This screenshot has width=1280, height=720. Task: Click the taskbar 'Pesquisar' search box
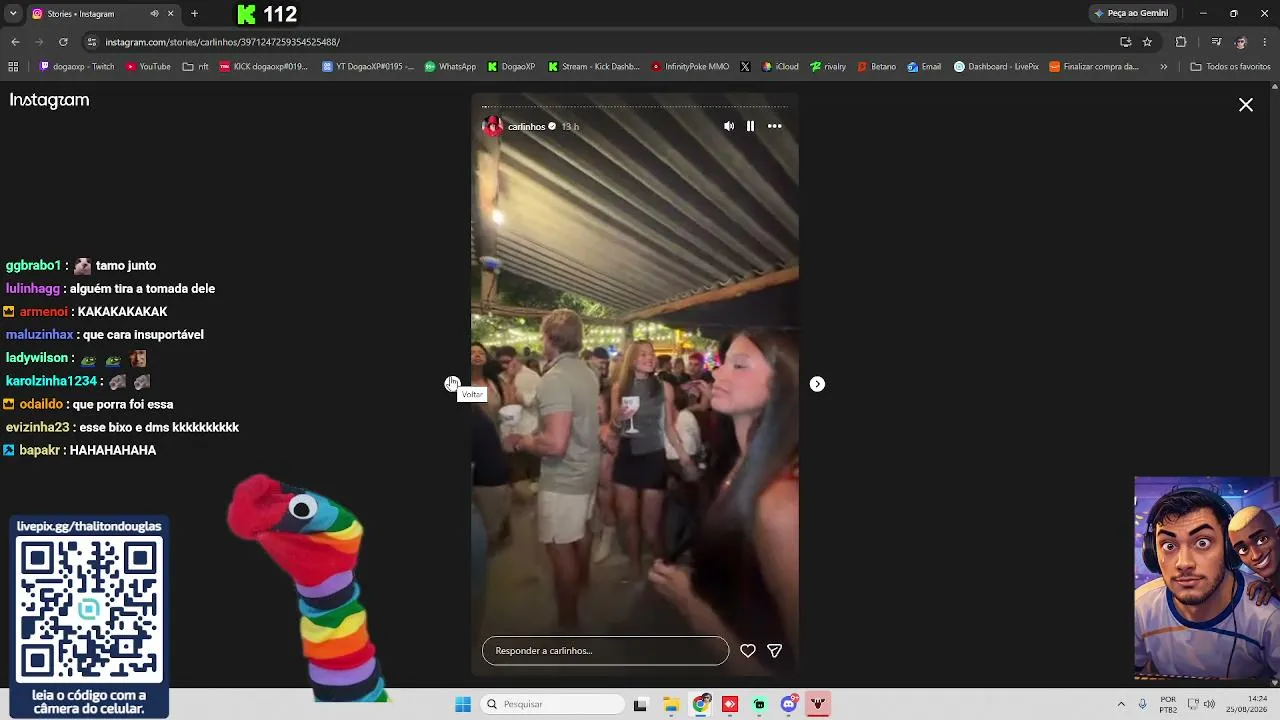(x=553, y=704)
